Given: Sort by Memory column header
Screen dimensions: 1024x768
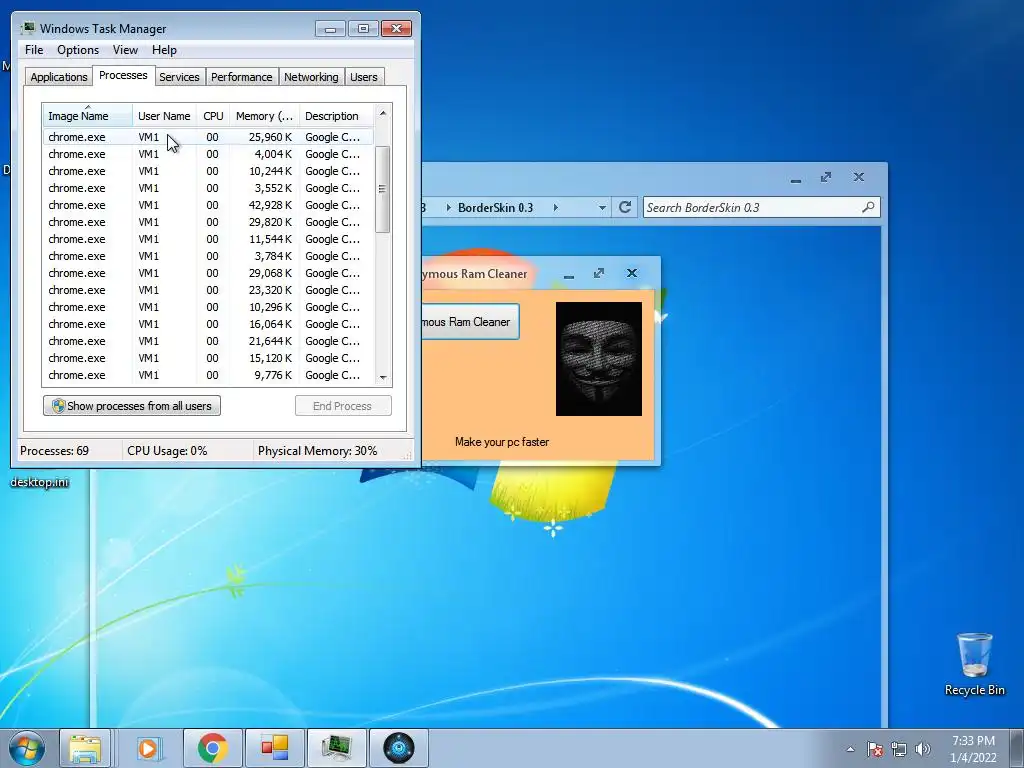Looking at the screenshot, I should pyautogui.click(x=264, y=116).
